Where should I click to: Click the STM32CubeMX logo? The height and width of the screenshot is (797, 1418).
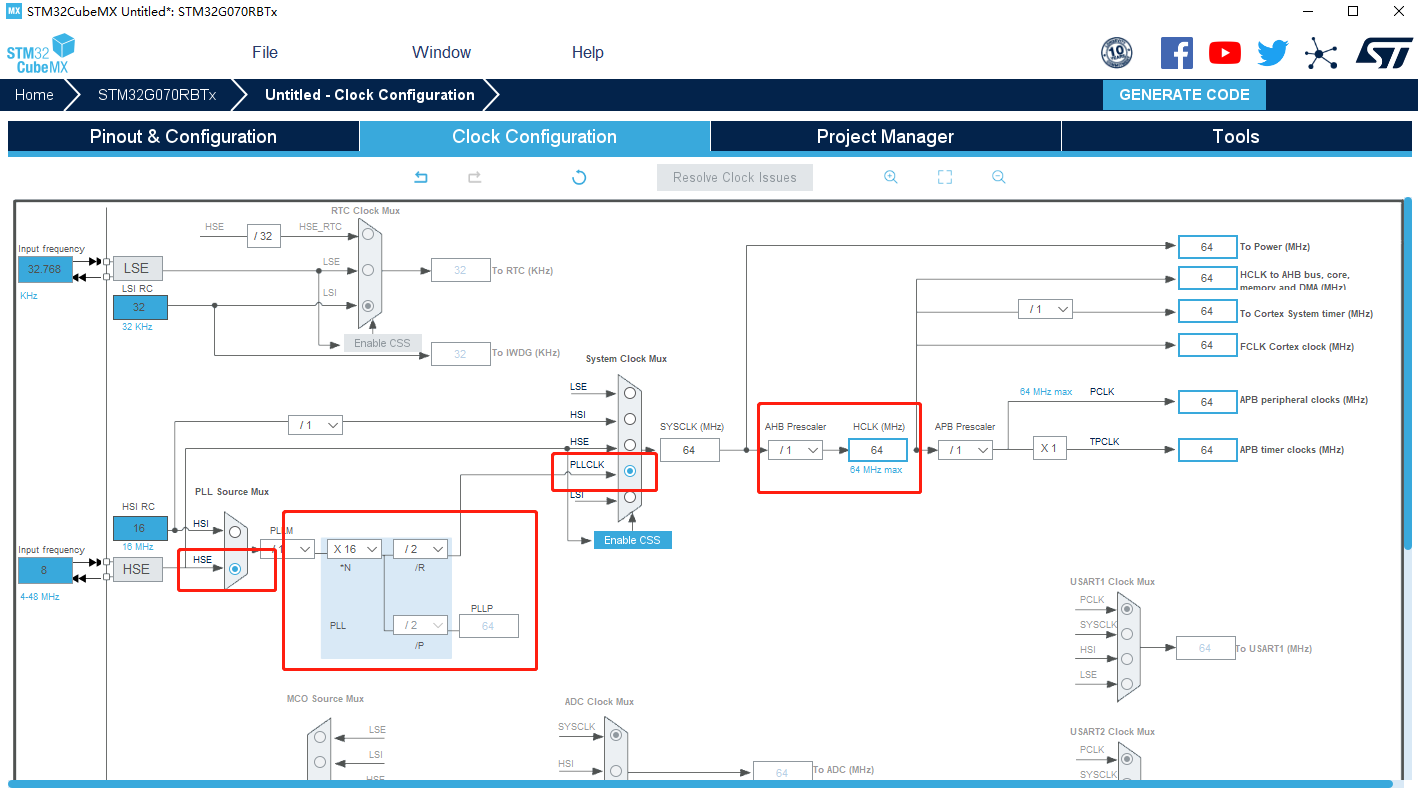point(41,53)
